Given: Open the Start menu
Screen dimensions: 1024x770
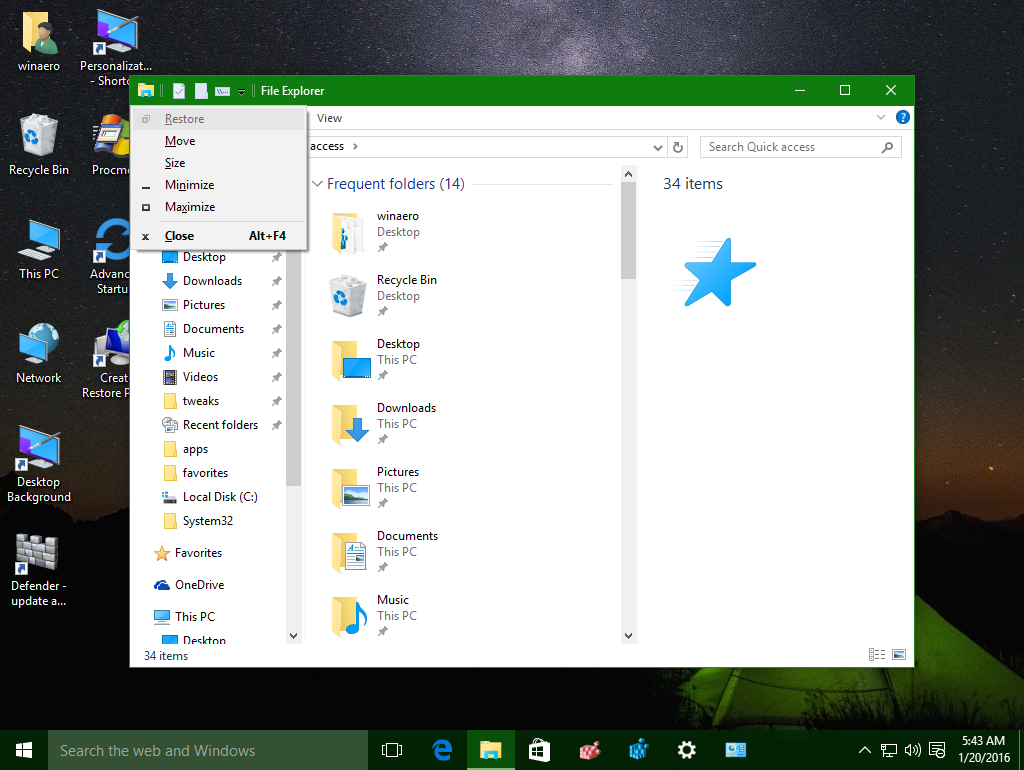Looking at the screenshot, I should tap(22, 749).
